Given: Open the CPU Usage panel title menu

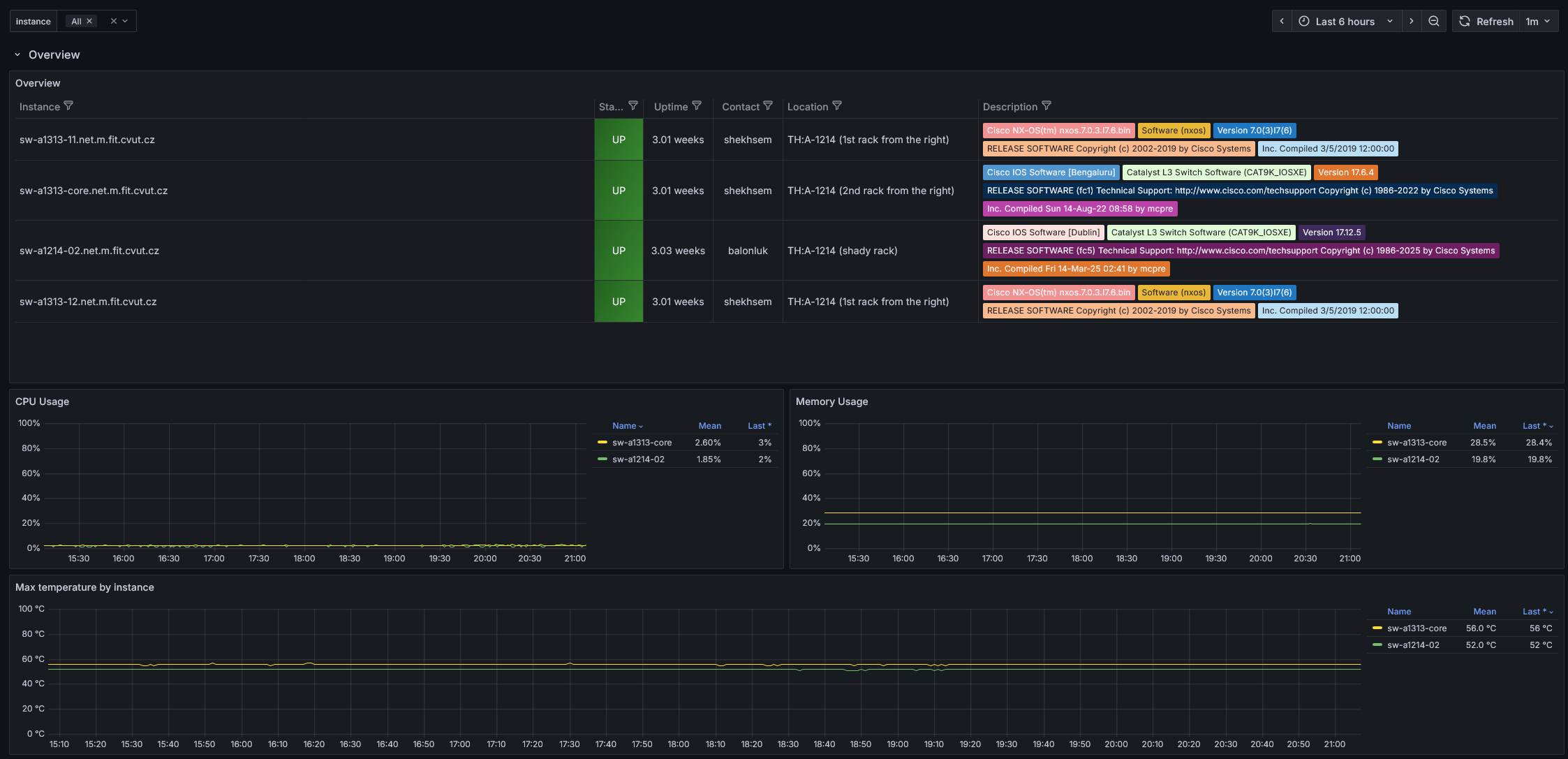Looking at the screenshot, I should [x=43, y=401].
